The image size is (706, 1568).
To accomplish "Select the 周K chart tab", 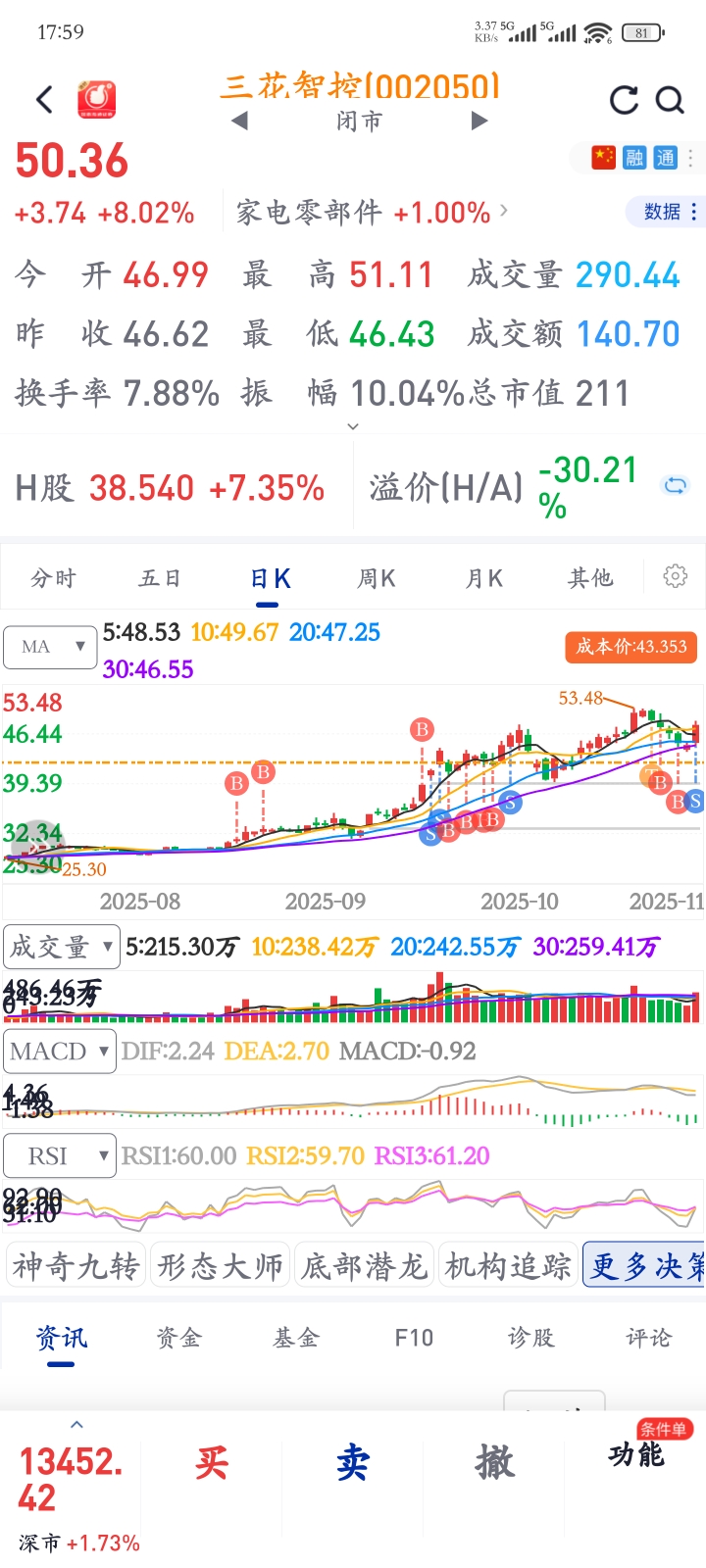I will coord(376,578).
